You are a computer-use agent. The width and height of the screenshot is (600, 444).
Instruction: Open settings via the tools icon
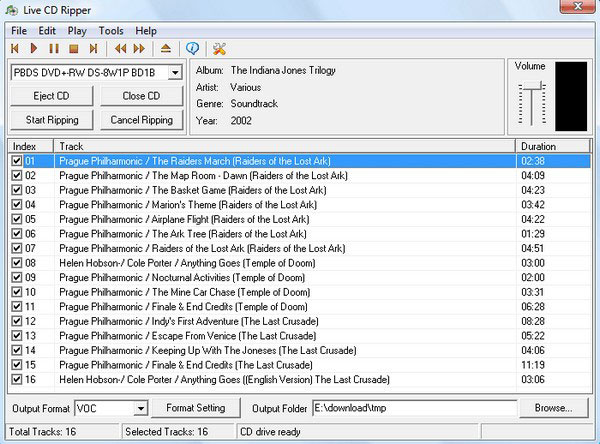[x=220, y=48]
